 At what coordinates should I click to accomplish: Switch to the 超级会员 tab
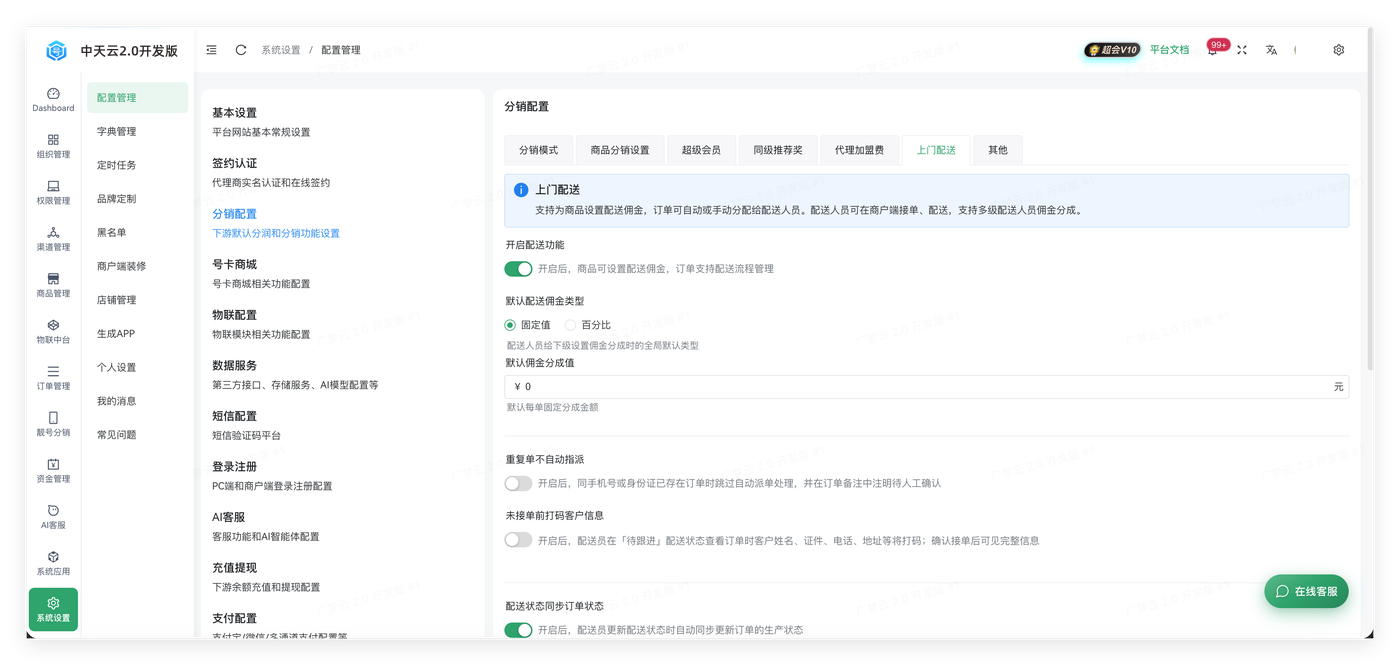pos(701,150)
